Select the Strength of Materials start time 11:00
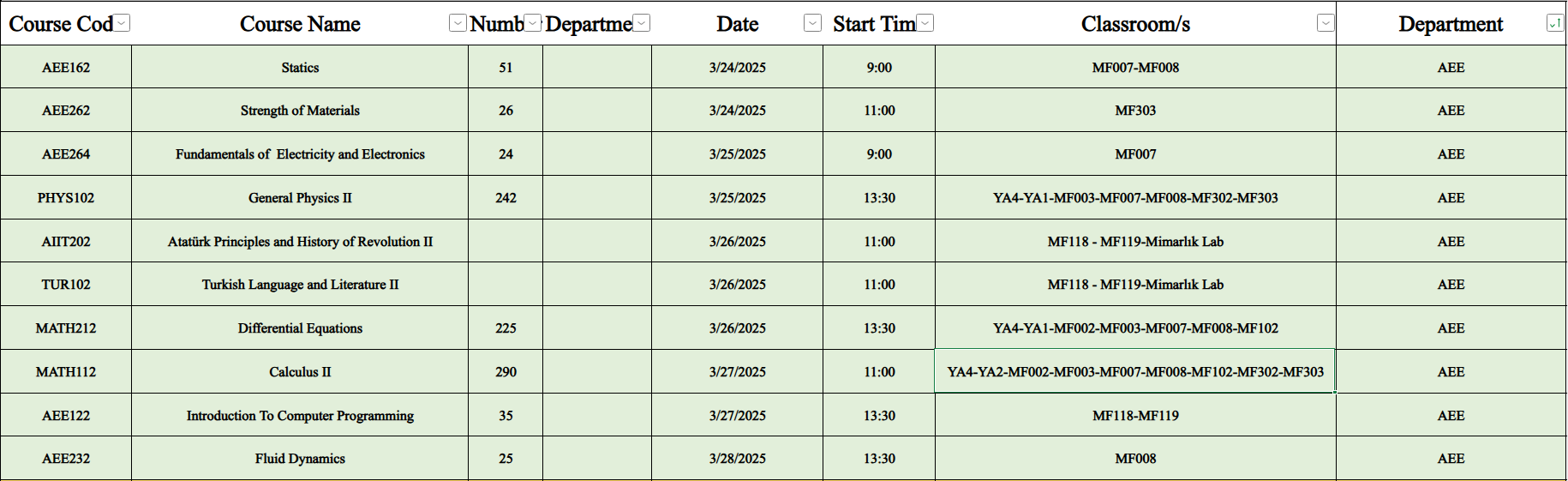This screenshot has height=481, width=1568. pos(879,110)
